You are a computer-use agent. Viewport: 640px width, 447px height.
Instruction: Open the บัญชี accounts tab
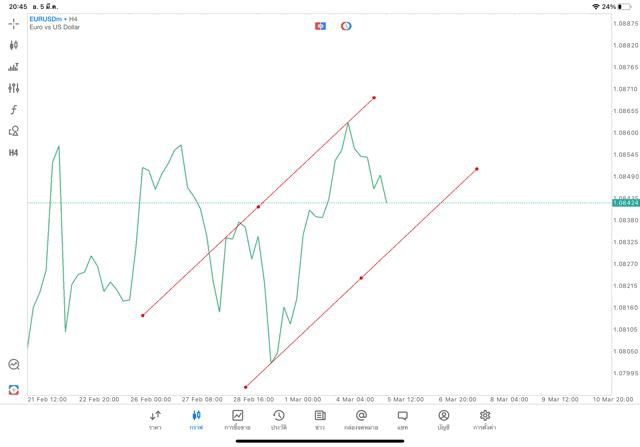click(443, 419)
